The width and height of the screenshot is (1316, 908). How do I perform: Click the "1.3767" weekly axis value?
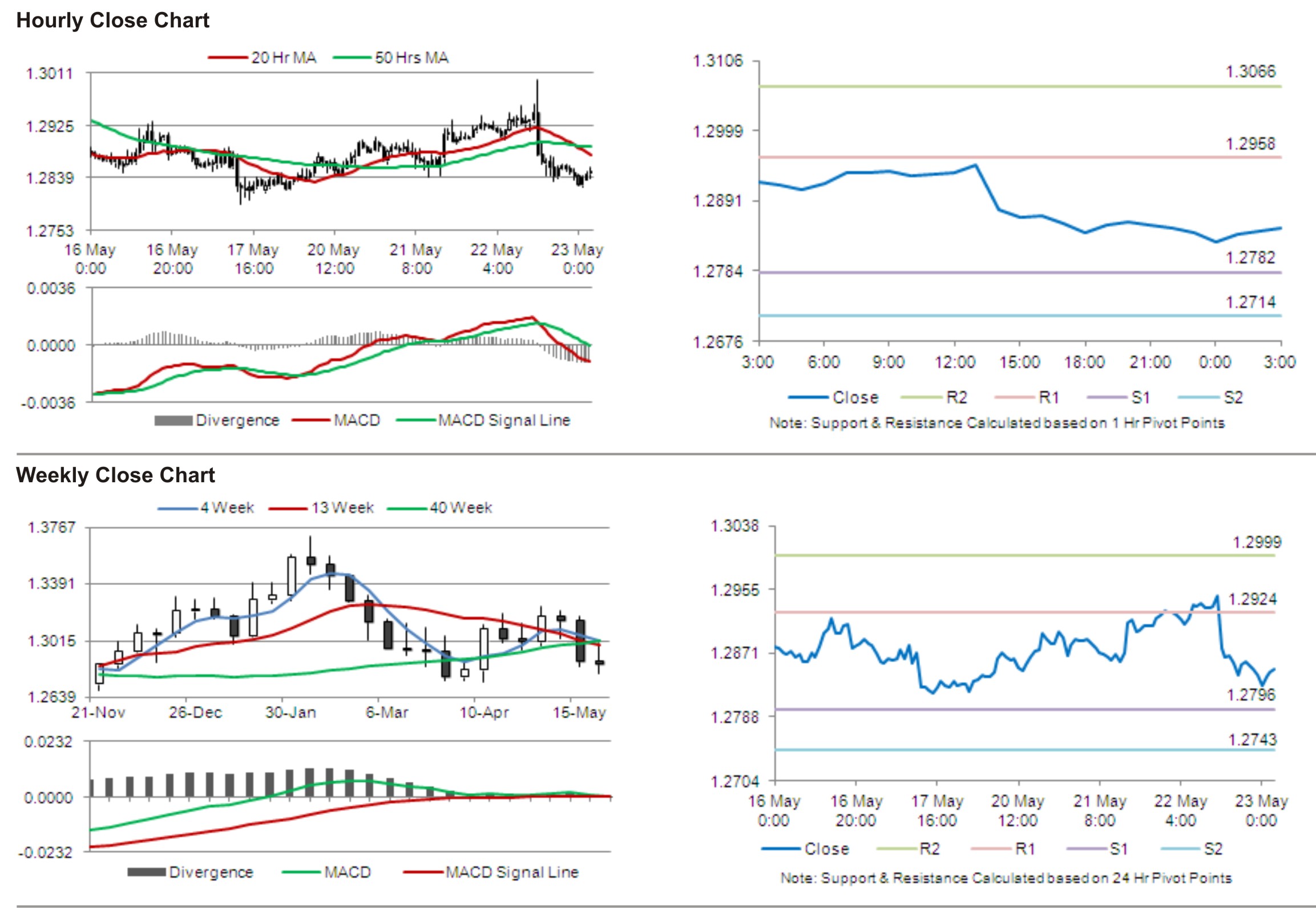51,527
